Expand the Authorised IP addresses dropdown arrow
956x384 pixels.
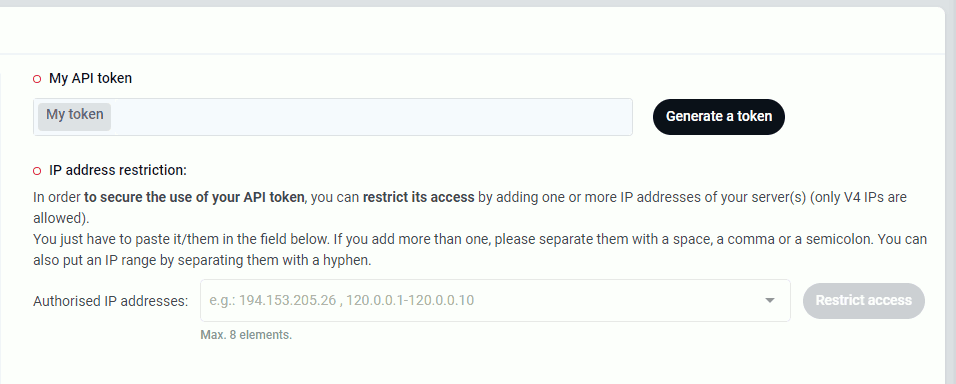[x=769, y=300]
